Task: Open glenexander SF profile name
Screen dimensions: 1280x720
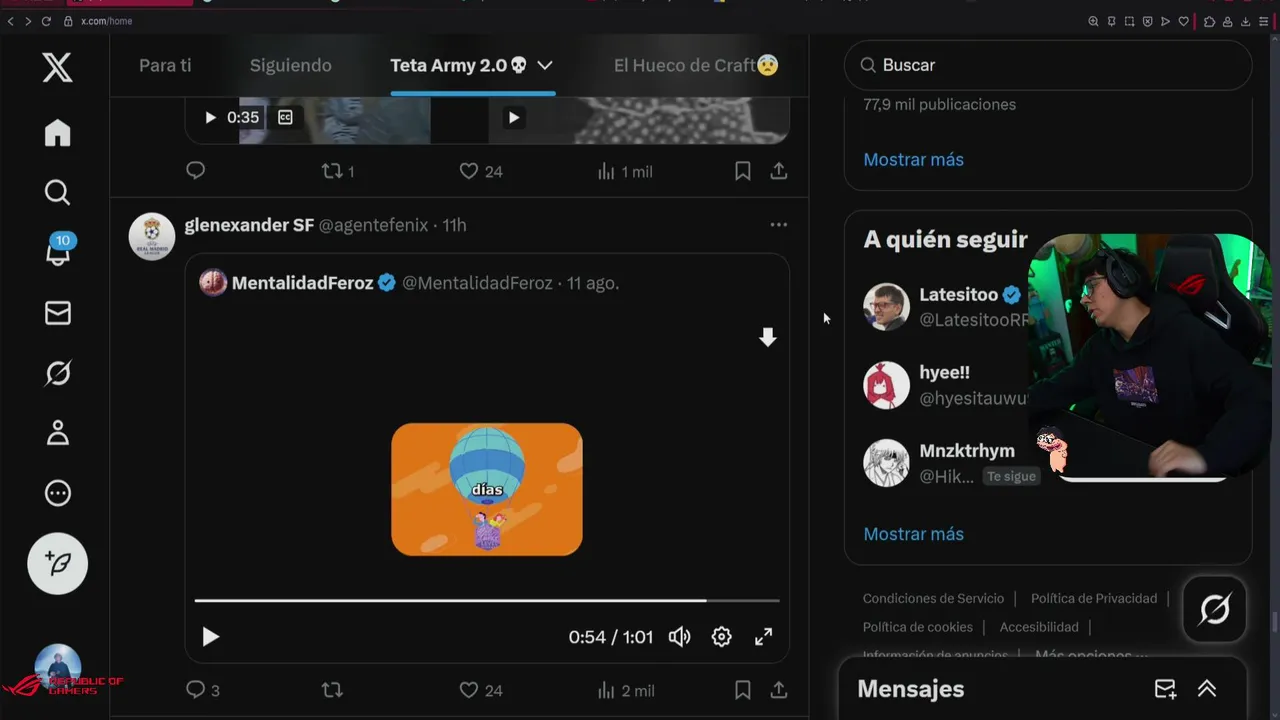Action: tap(249, 225)
